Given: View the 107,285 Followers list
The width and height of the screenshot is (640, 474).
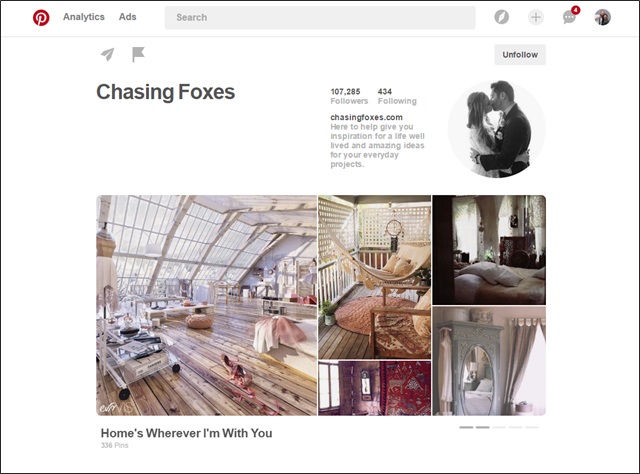Looking at the screenshot, I should 349,96.
